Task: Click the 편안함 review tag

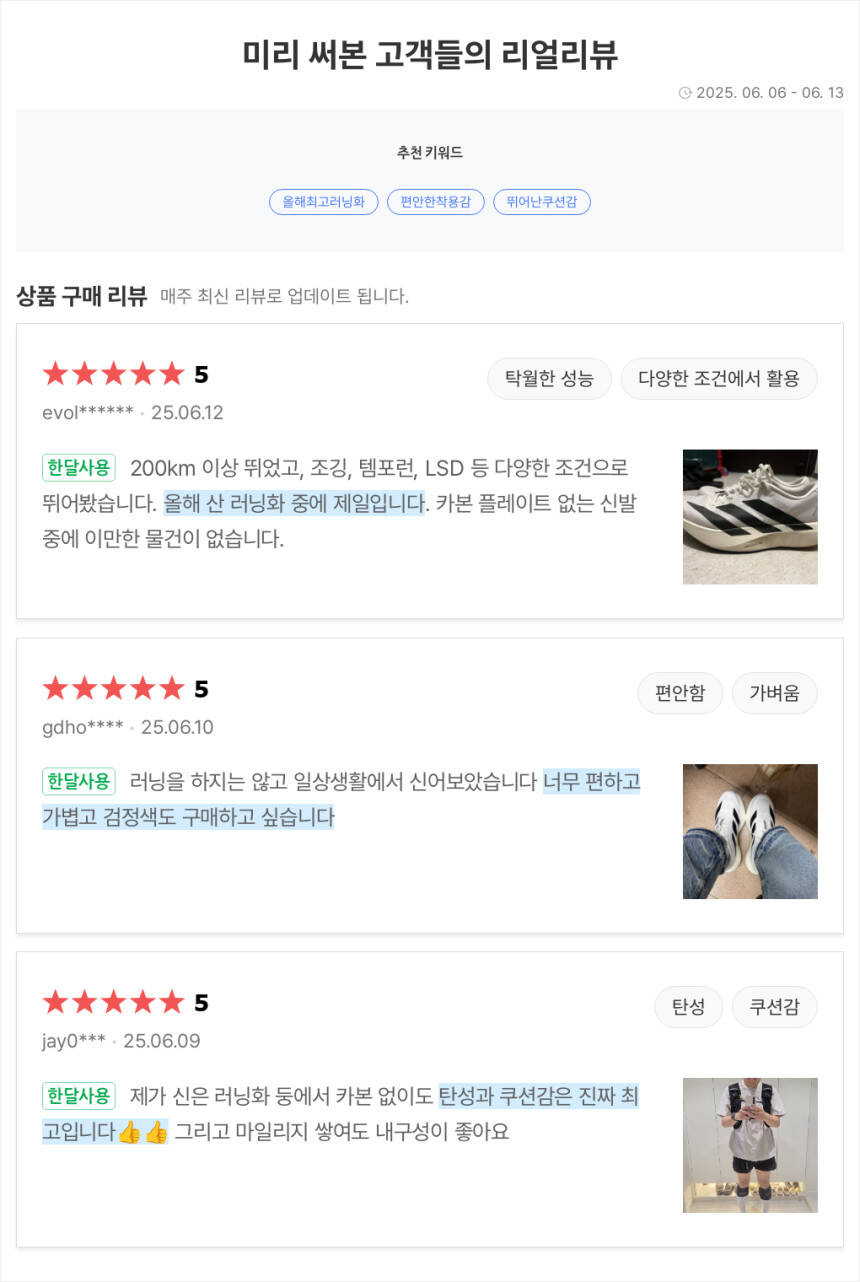Action: 679,693
